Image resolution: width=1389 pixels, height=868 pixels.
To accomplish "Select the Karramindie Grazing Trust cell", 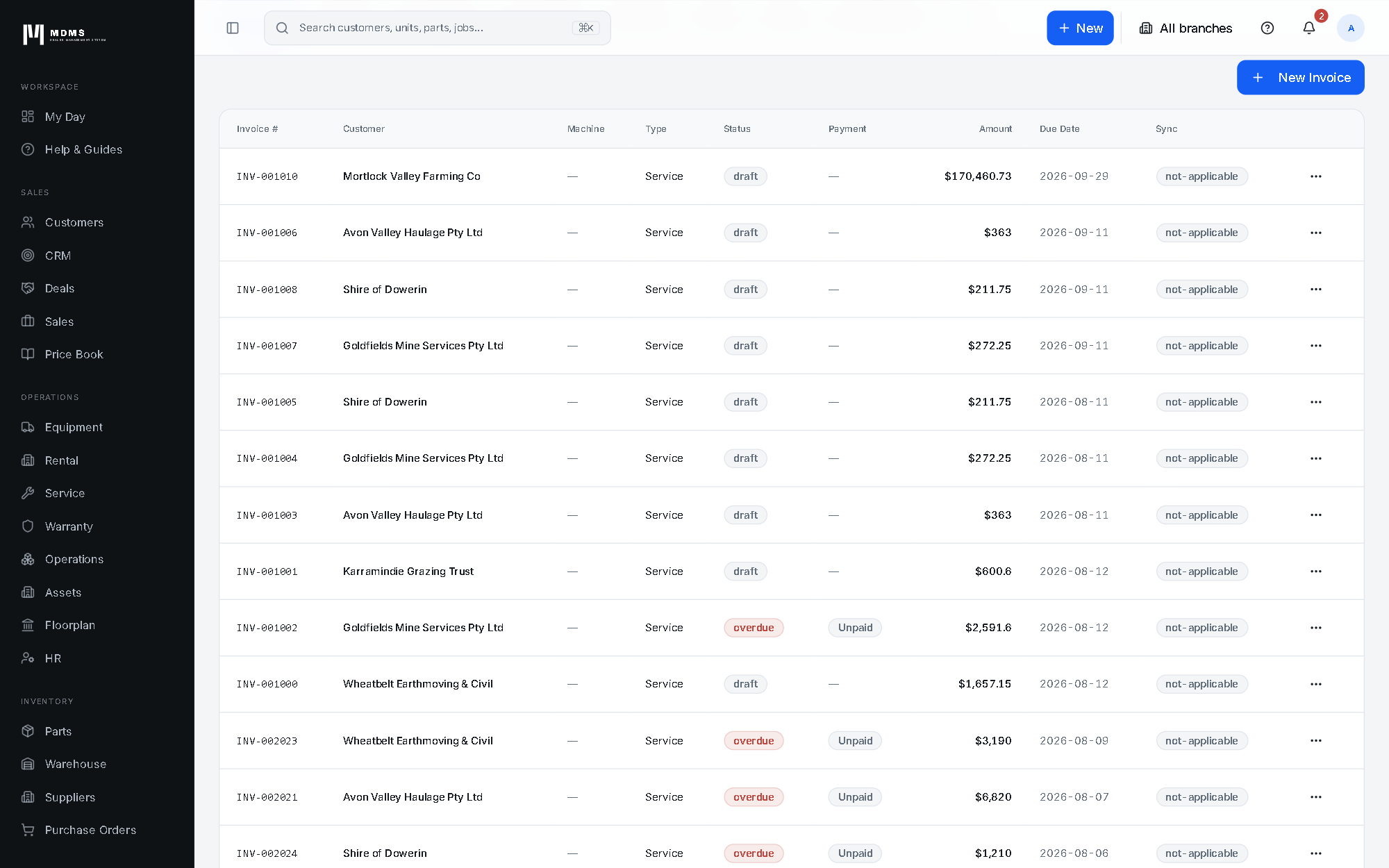I will click(408, 571).
